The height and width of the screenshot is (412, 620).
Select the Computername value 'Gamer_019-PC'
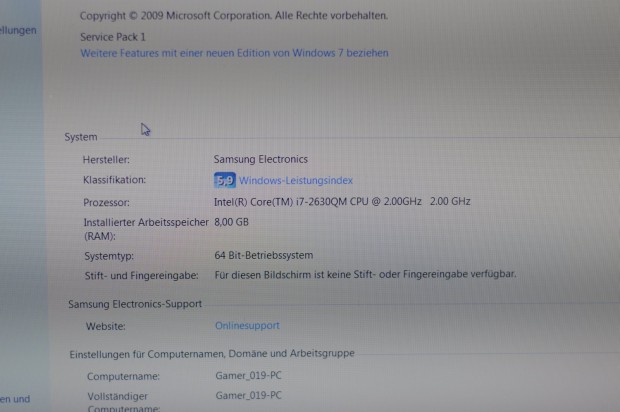click(x=248, y=376)
